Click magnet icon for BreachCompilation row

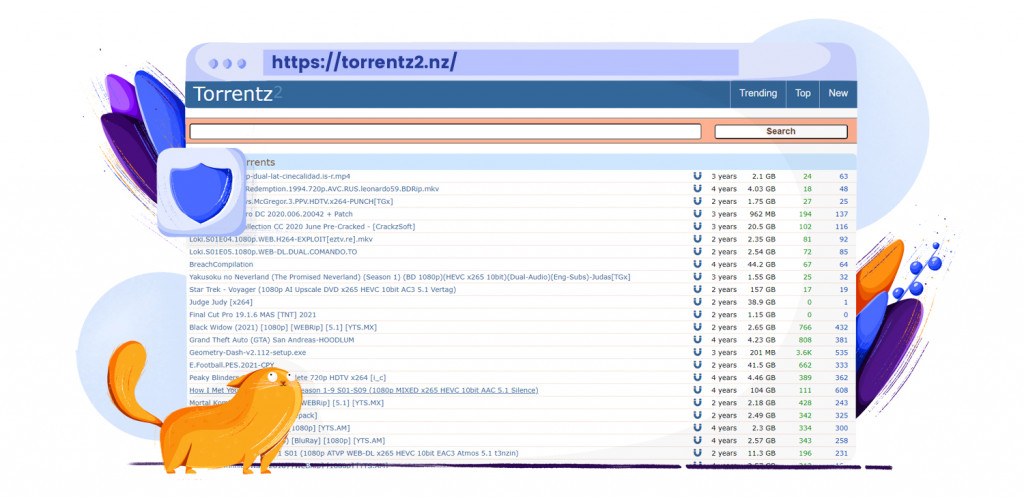click(x=697, y=264)
